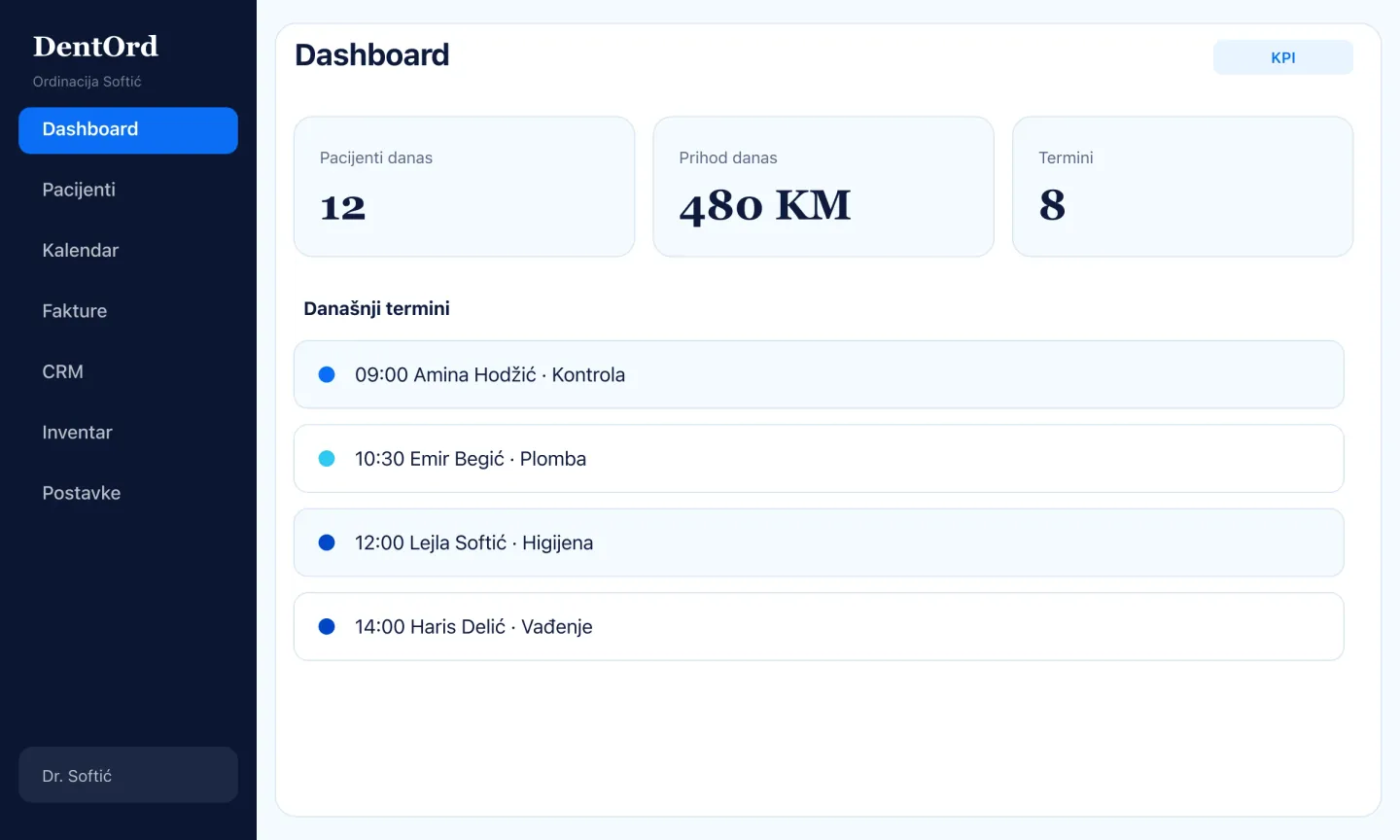Open 09:00 Amina Hodžić Kontrola appointment

(x=819, y=374)
